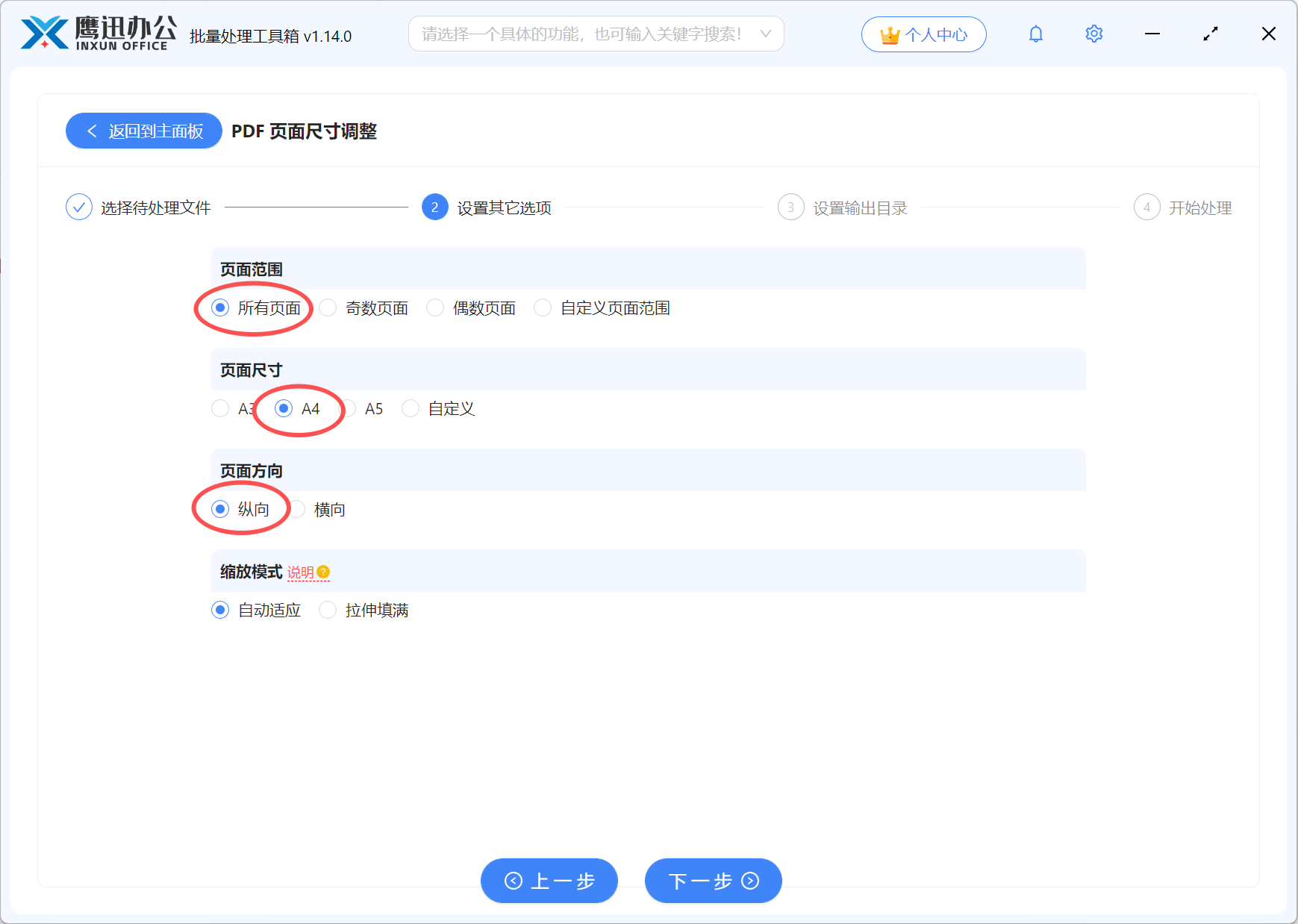Click step 3 设置输出目录 indicator
The width and height of the screenshot is (1298, 924).
(791, 207)
